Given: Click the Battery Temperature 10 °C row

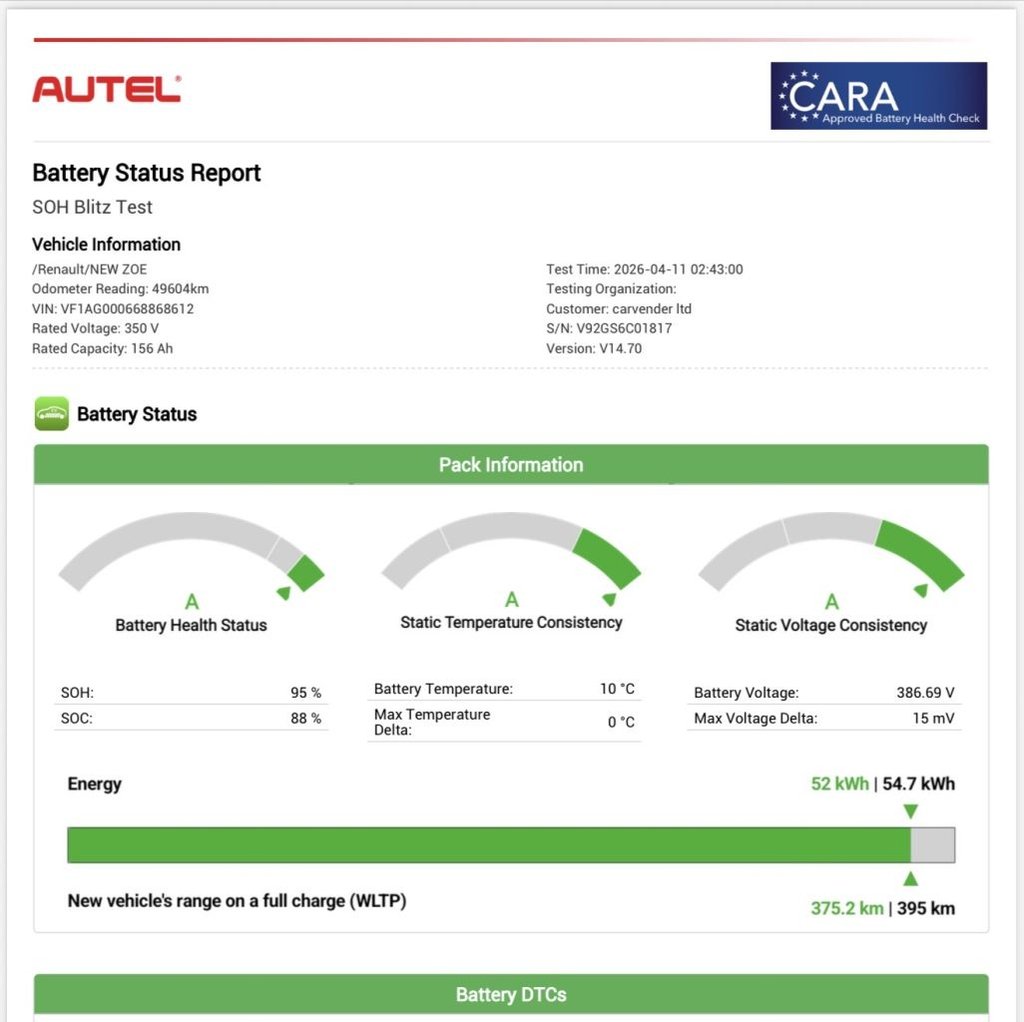Looking at the screenshot, I should point(504,688).
